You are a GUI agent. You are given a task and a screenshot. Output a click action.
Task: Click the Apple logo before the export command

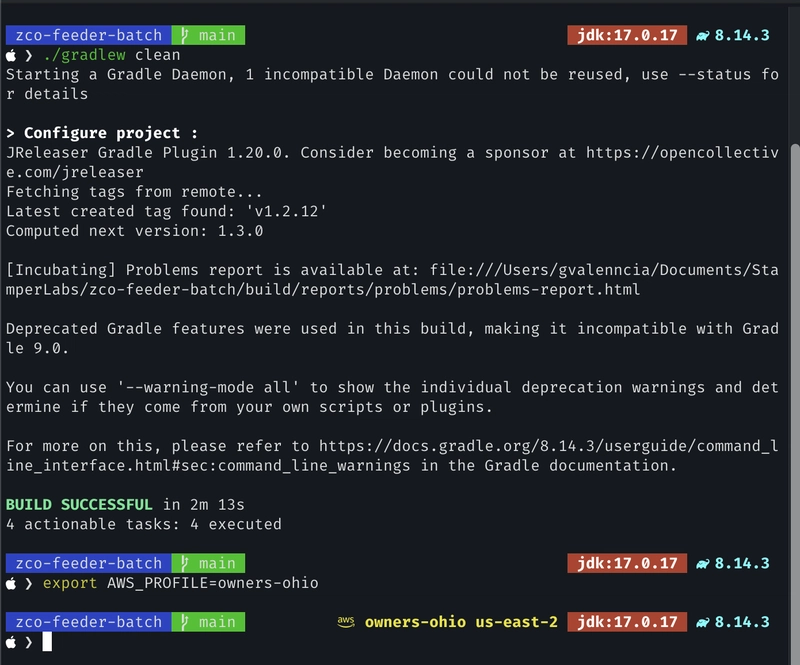[x=11, y=583]
